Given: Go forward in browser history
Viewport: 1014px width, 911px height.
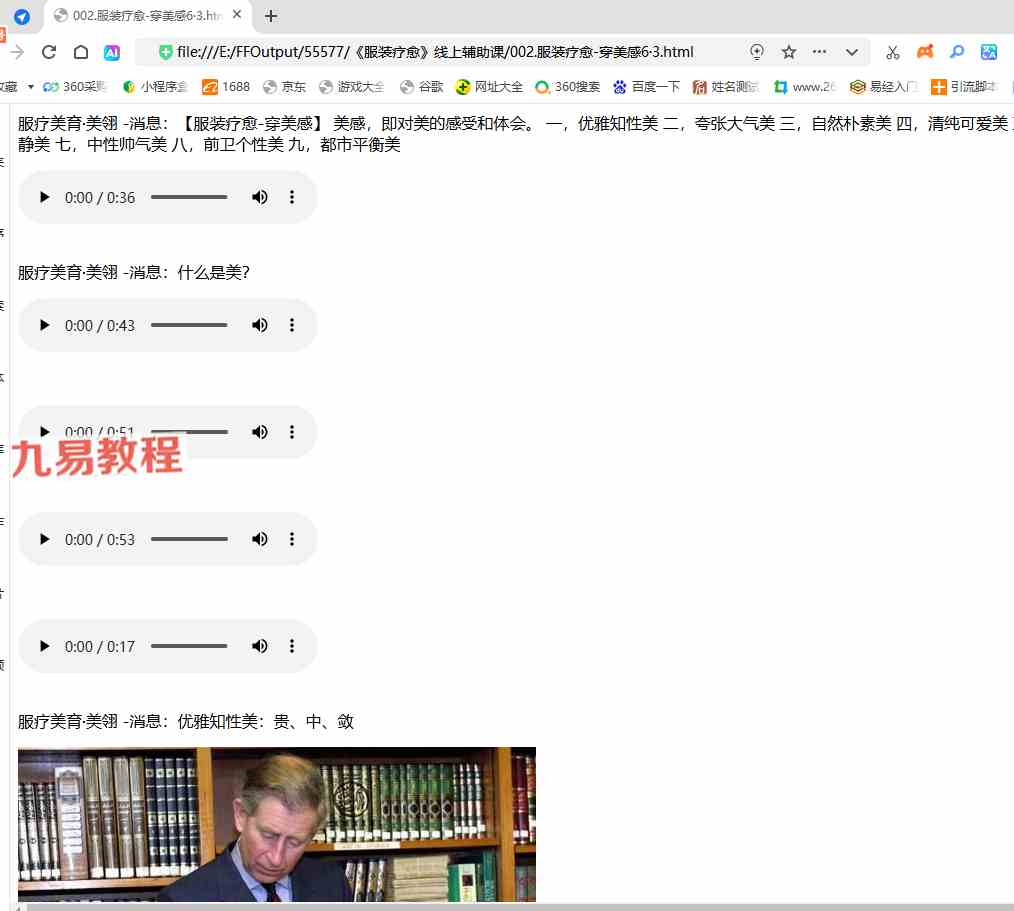Looking at the screenshot, I should (17, 52).
